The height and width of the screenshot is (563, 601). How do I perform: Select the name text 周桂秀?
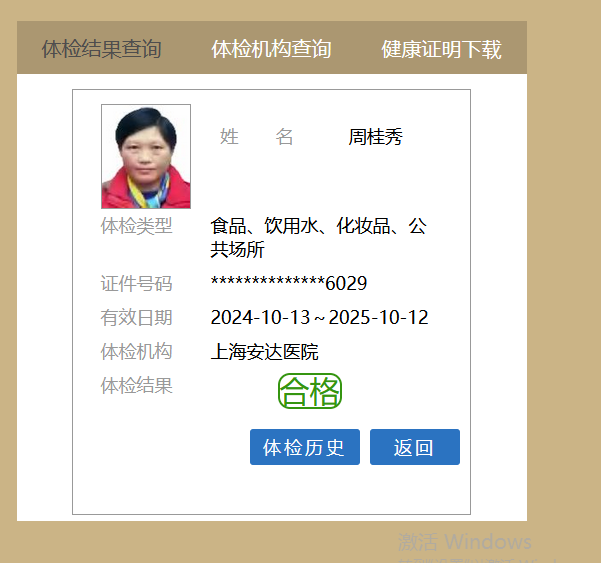[375, 137]
